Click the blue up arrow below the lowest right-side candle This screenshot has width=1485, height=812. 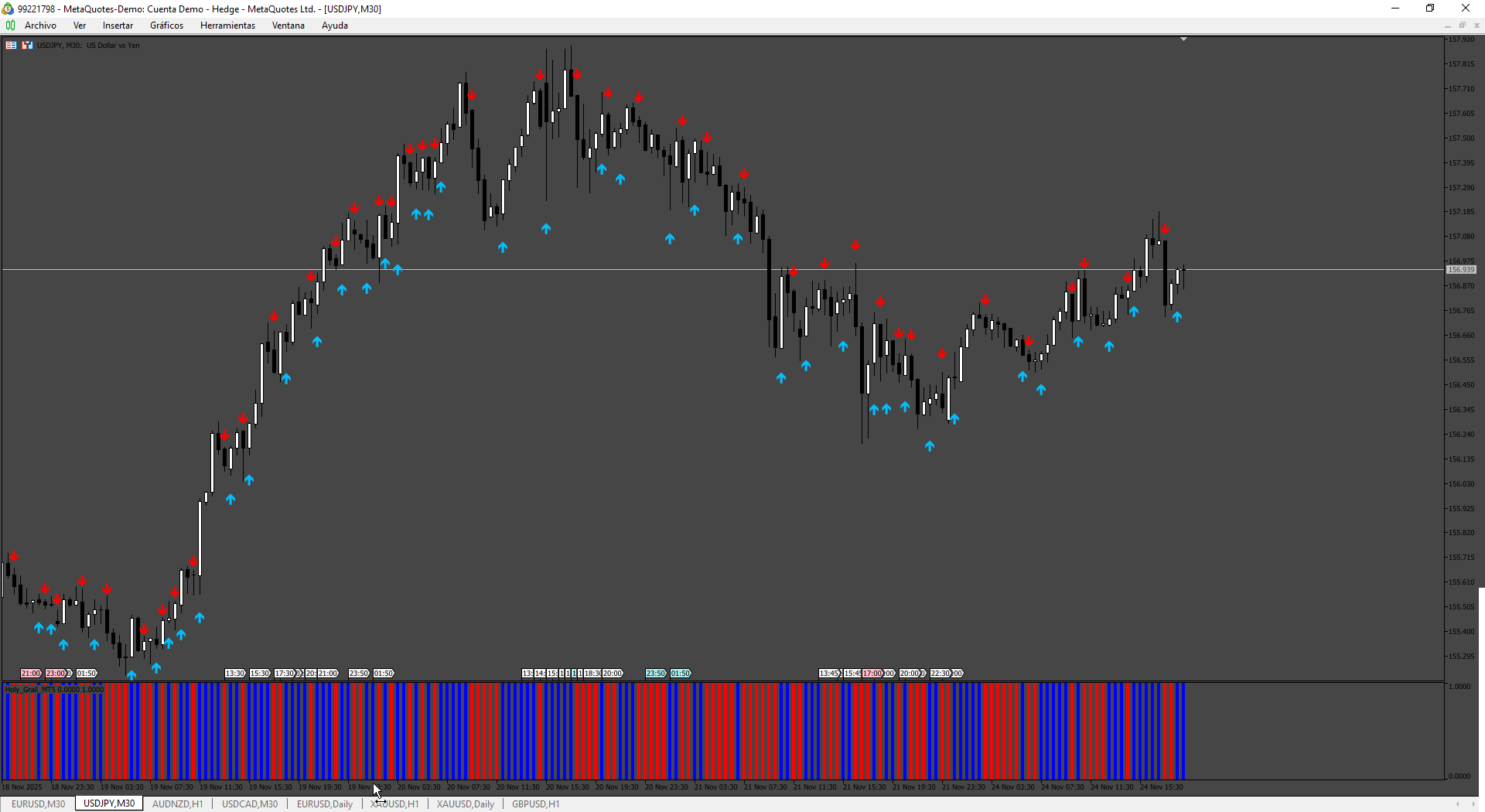coord(930,446)
